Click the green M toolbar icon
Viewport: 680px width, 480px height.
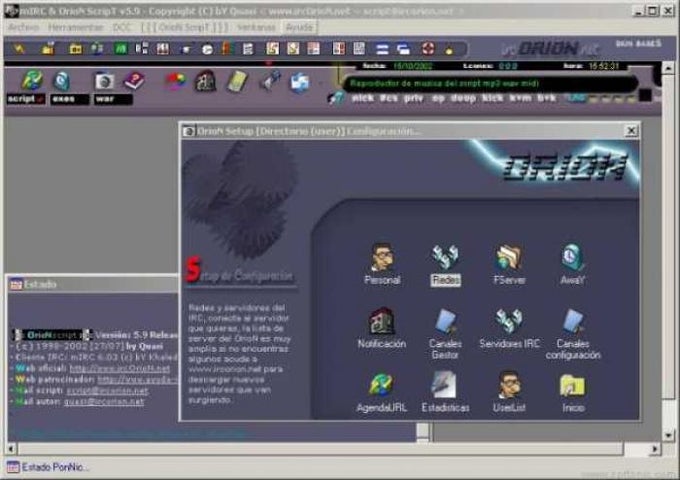coord(120,49)
